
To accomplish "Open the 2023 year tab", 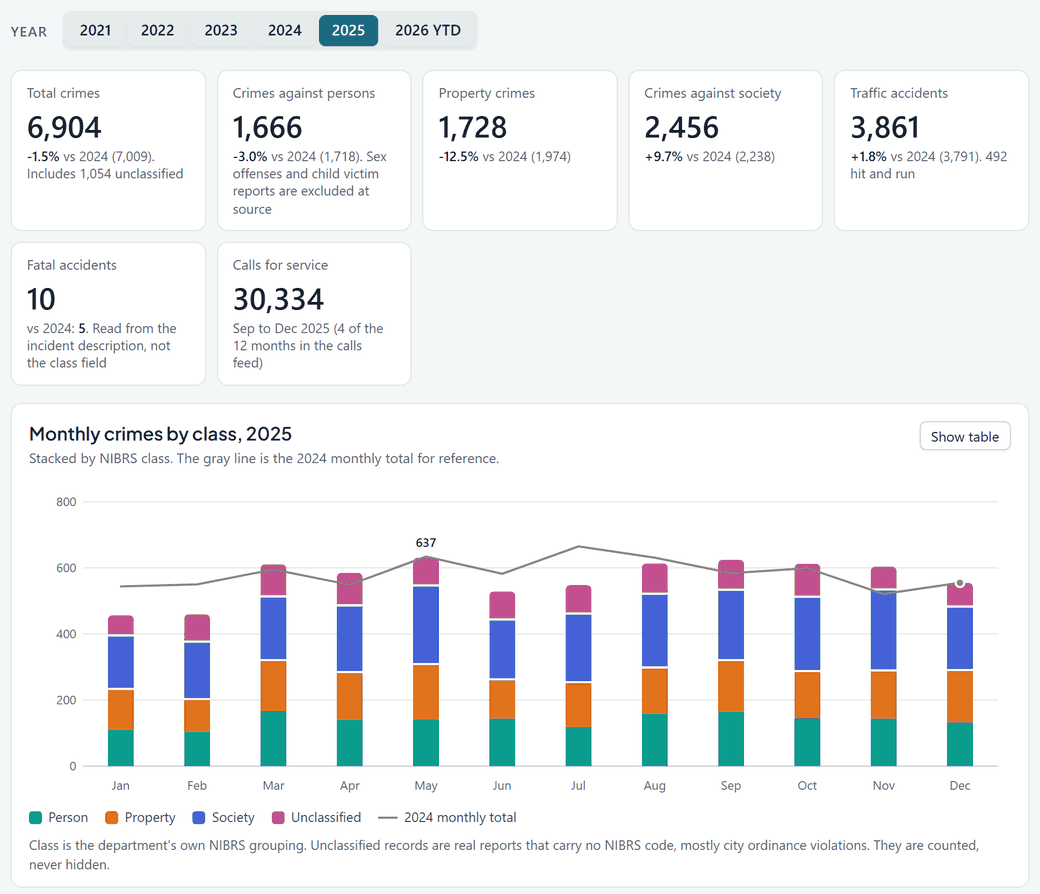I will 221,31.
